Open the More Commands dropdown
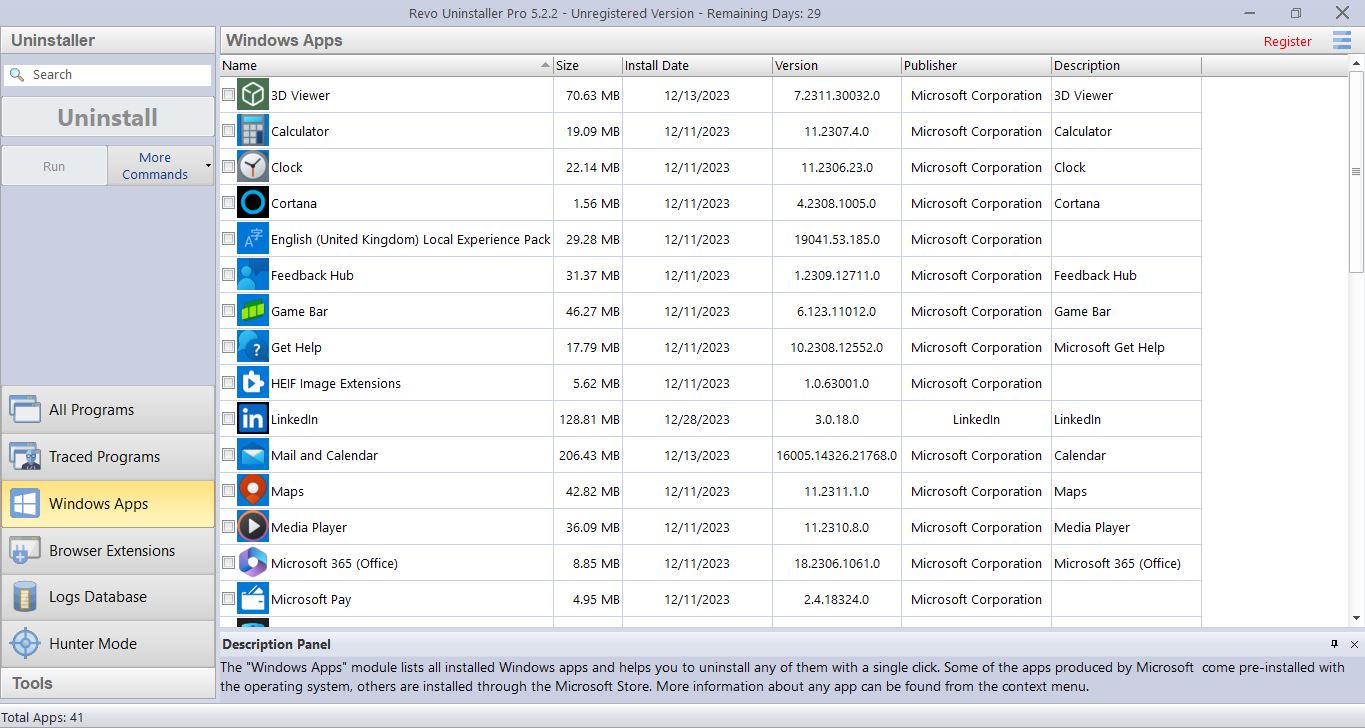This screenshot has width=1365, height=728. pyautogui.click(x=161, y=166)
